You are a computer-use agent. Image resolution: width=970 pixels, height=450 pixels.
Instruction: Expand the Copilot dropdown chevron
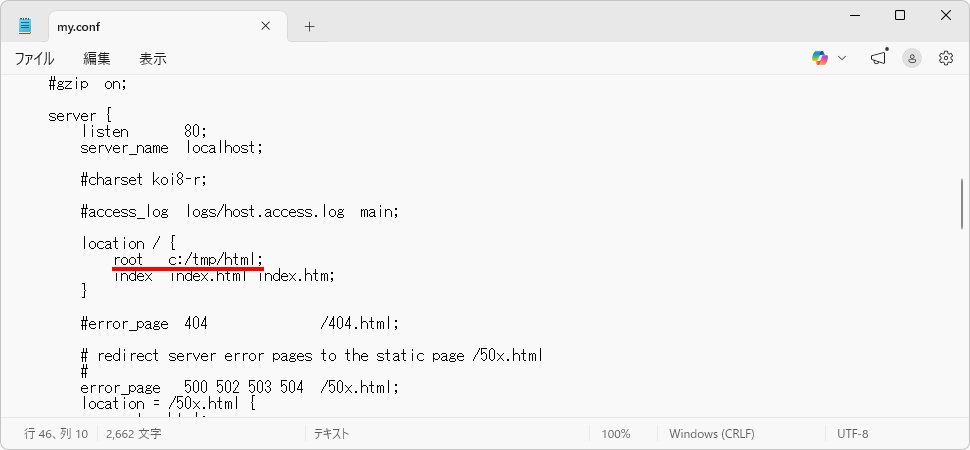pos(842,58)
